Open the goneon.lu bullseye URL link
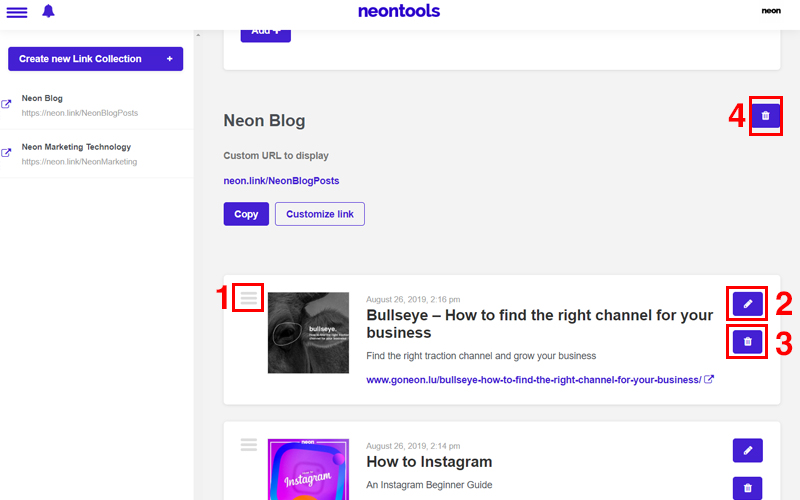Viewport: 800px width, 500px height. [534, 380]
